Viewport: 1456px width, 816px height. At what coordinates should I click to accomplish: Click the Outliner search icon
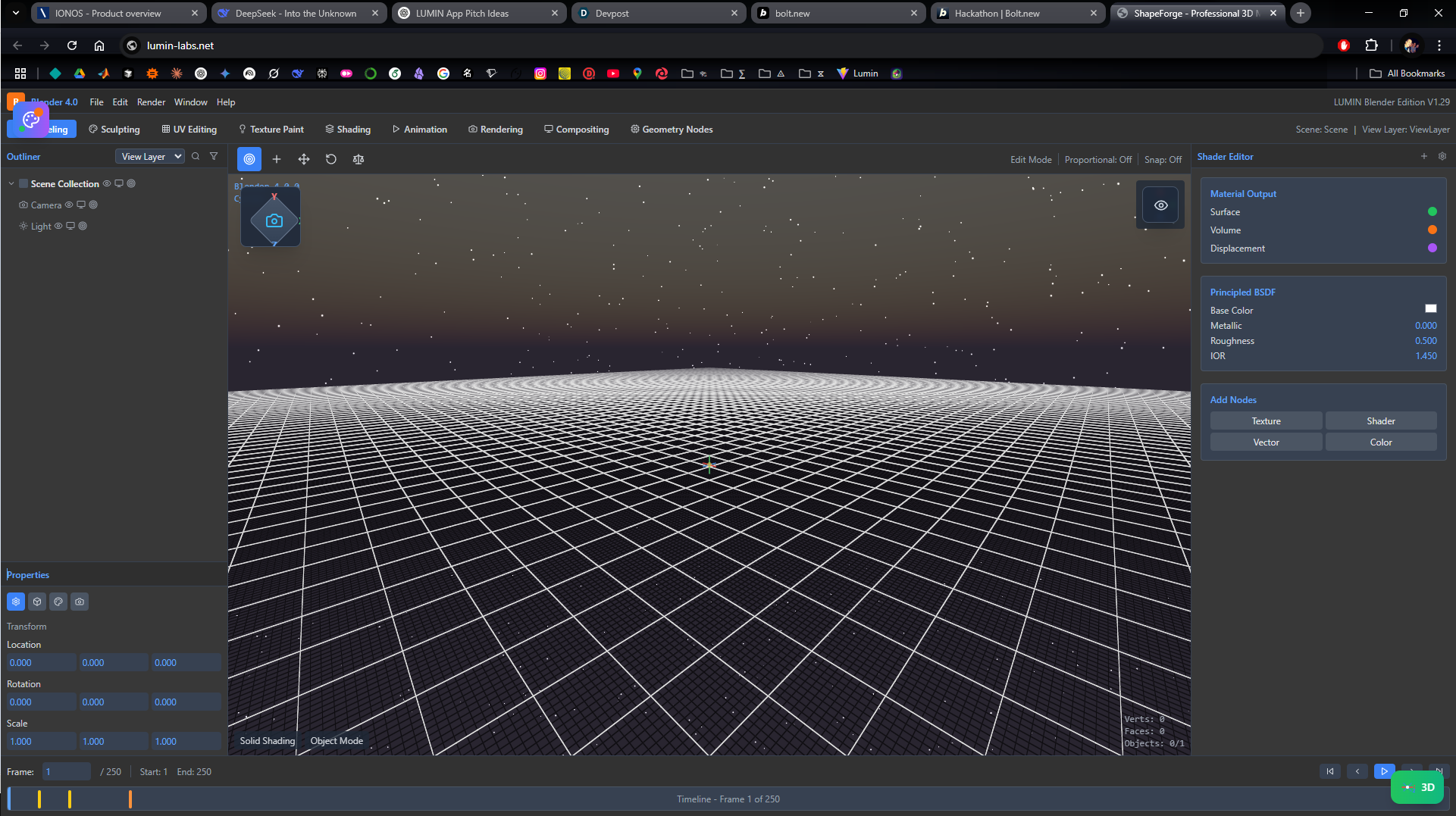(196, 156)
